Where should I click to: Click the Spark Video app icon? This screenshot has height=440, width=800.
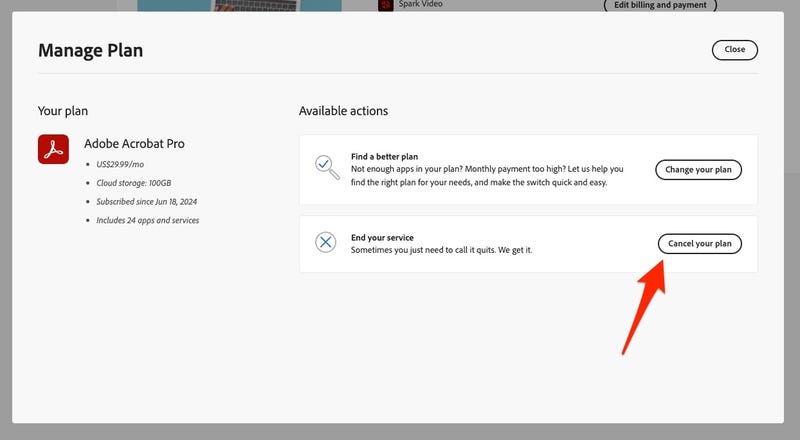click(x=385, y=5)
